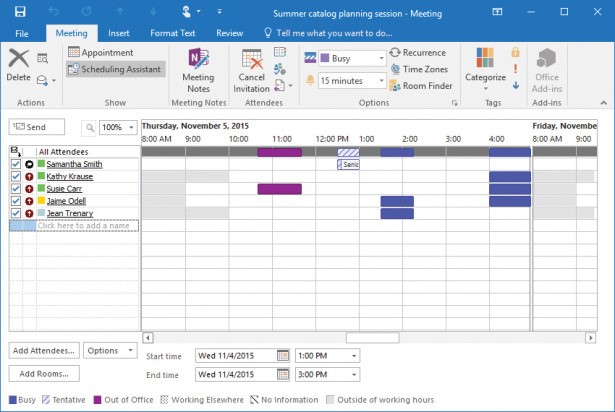Open the Categorize color menu

point(486,65)
